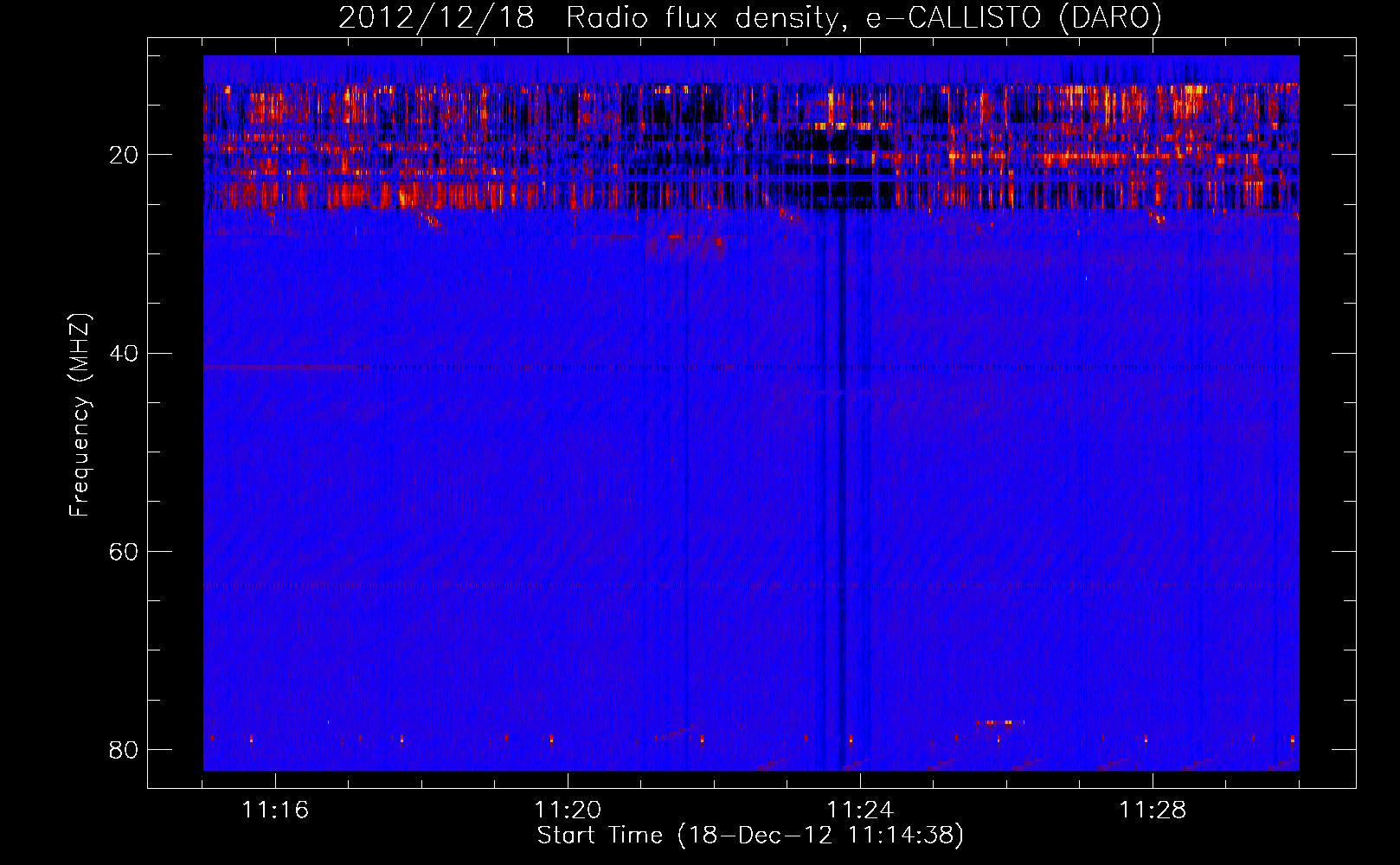Click the 40 MHz frequency tick label

[x=124, y=353]
